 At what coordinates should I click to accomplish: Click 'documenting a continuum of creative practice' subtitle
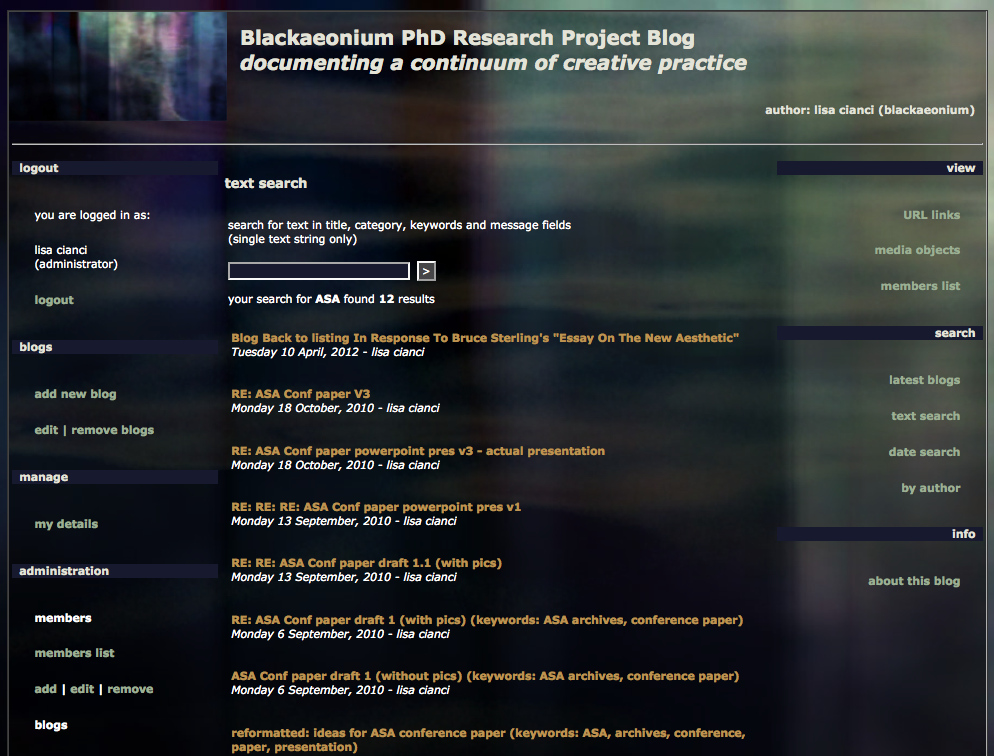493,63
